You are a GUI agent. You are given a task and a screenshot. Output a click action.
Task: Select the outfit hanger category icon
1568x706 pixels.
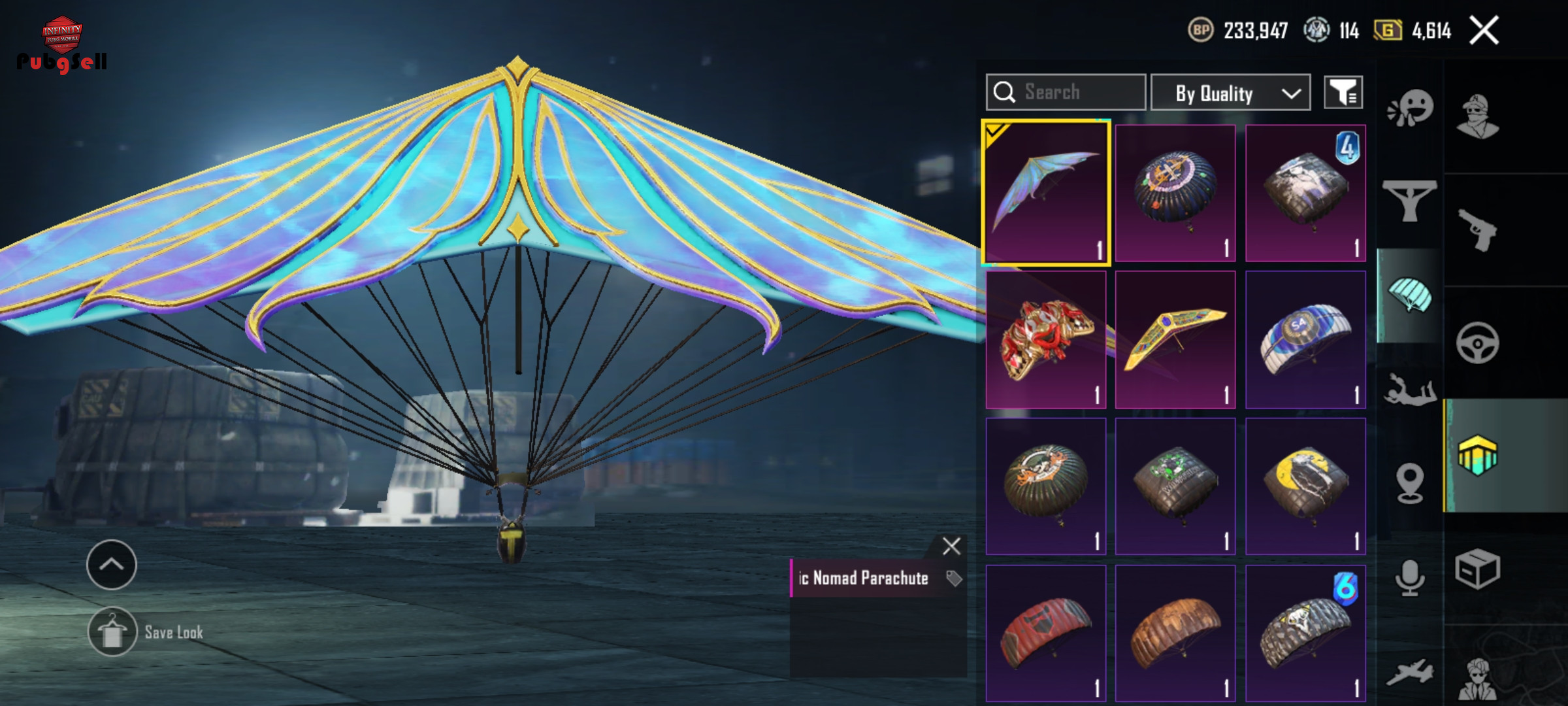[1409, 201]
